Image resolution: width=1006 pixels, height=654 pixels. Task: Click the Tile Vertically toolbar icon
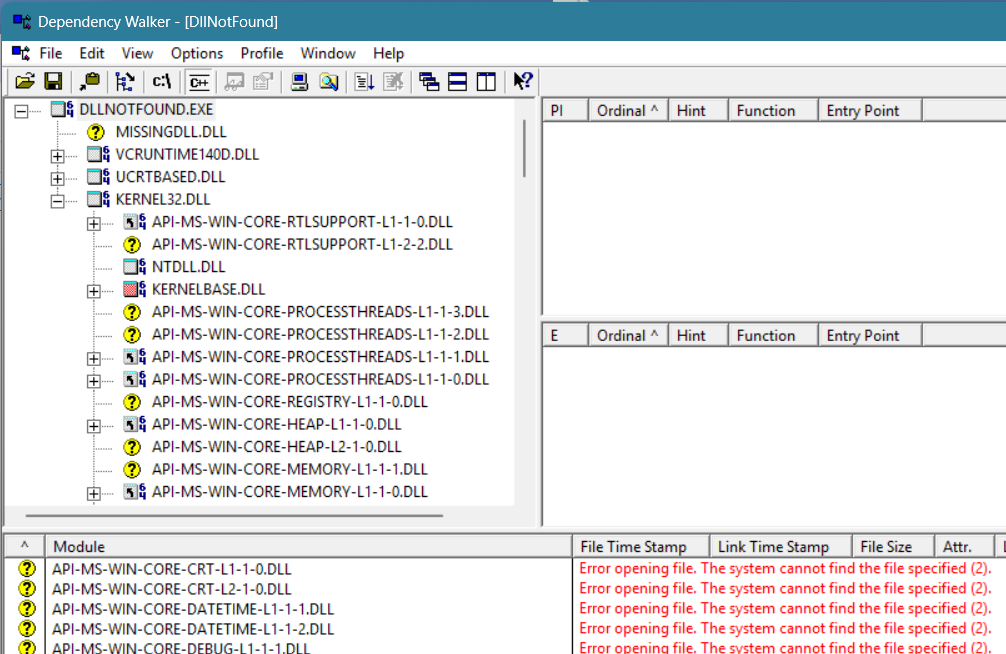(x=486, y=82)
